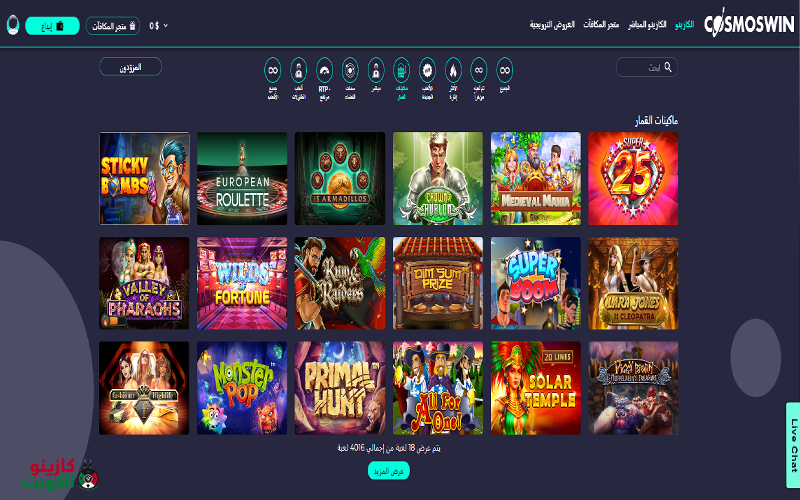The width and height of the screenshot is (800, 500).
Task: Click the CosmosWin logo
Action: [x=749, y=24]
